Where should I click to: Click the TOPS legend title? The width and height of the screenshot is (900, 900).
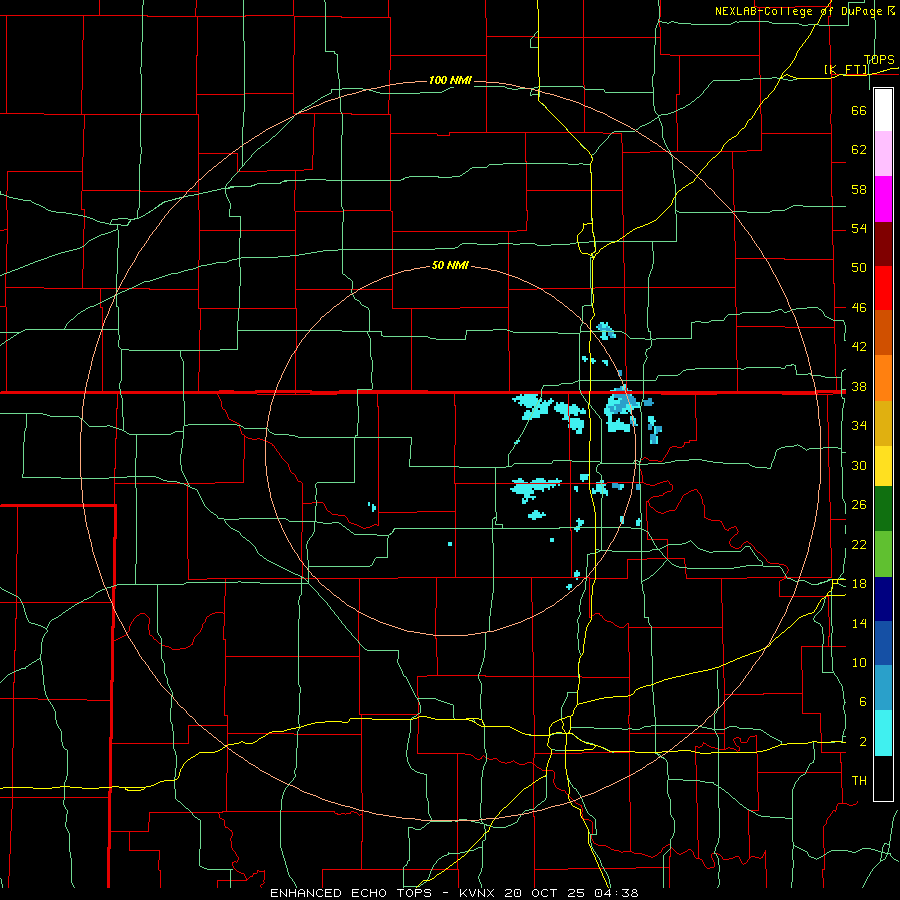[879, 60]
